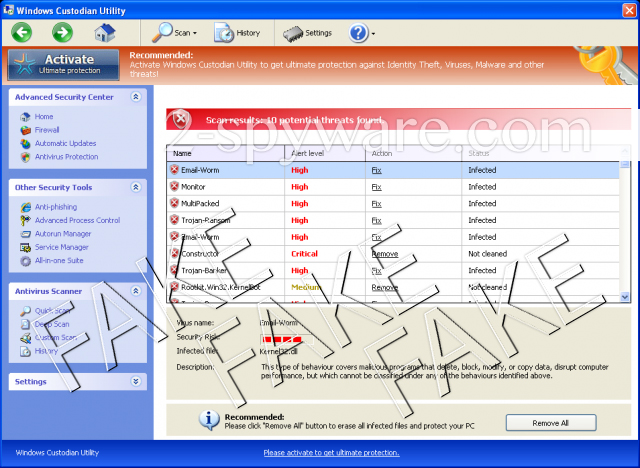Click the Remove All button
The height and width of the screenshot is (468, 640).
click(x=551, y=423)
